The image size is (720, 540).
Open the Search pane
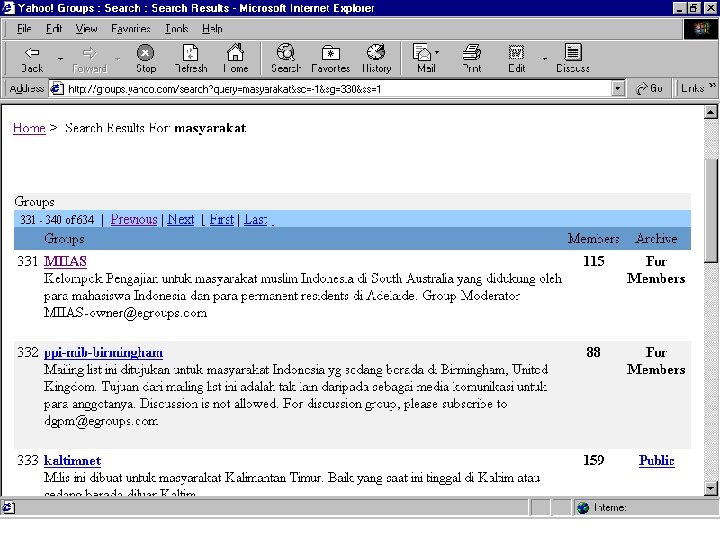coord(286,59)
